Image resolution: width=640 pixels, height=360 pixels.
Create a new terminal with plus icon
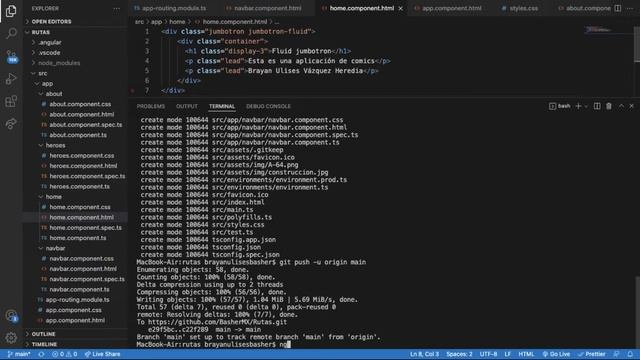pos(578,106)
